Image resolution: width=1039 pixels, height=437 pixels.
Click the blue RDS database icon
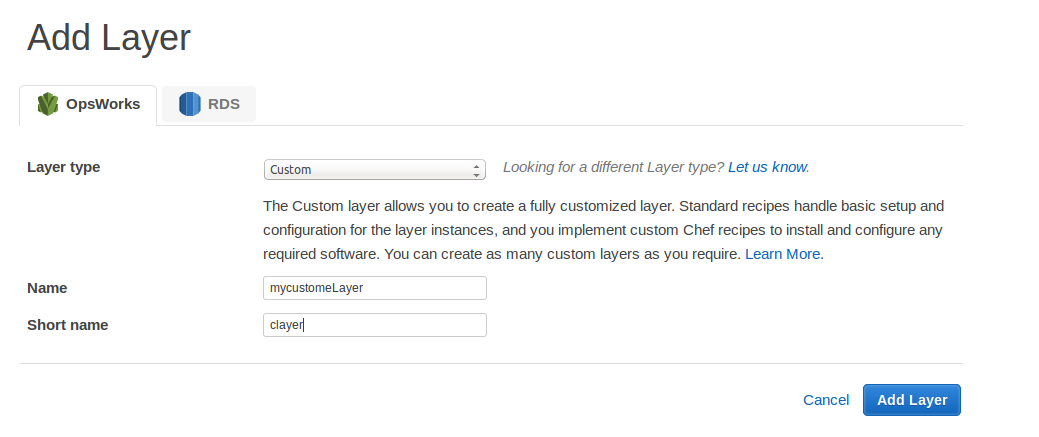coord(190,104)
